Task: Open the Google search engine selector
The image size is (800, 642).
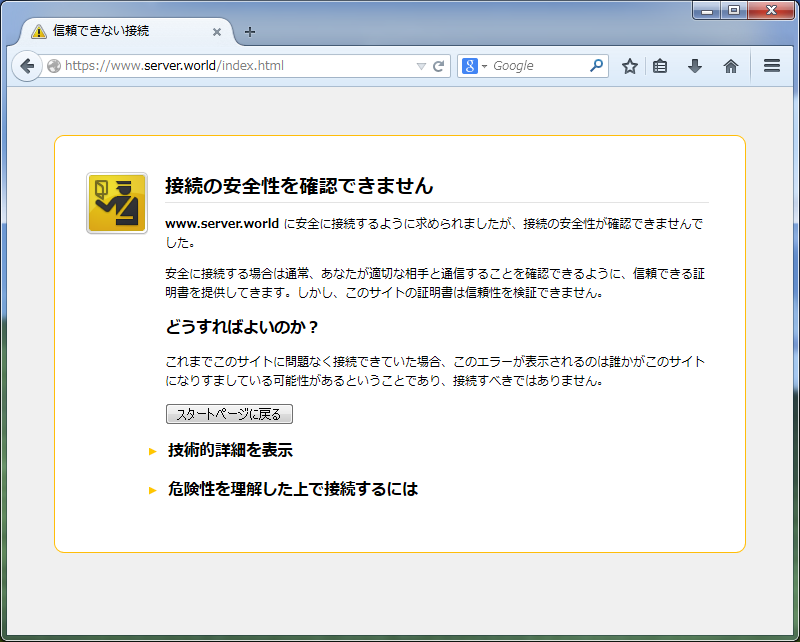Action: click(x=474, y=66)
